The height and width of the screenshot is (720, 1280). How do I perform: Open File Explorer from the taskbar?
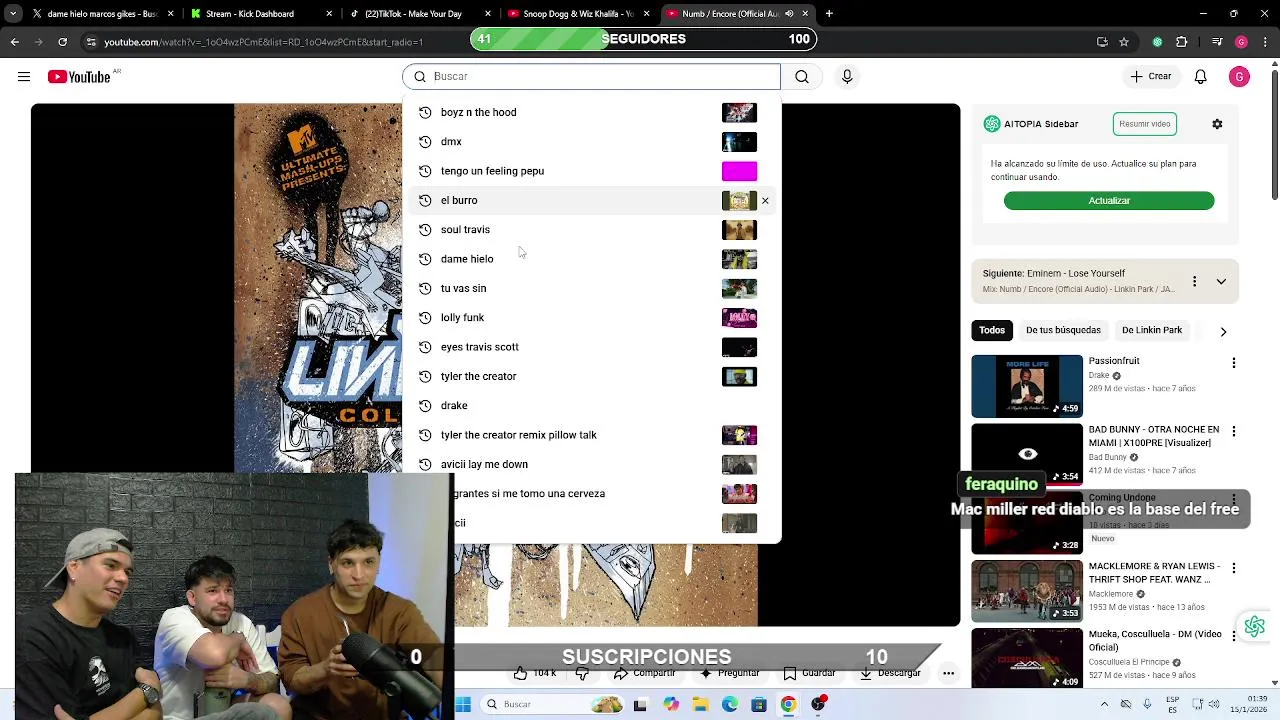click(700, 705)
